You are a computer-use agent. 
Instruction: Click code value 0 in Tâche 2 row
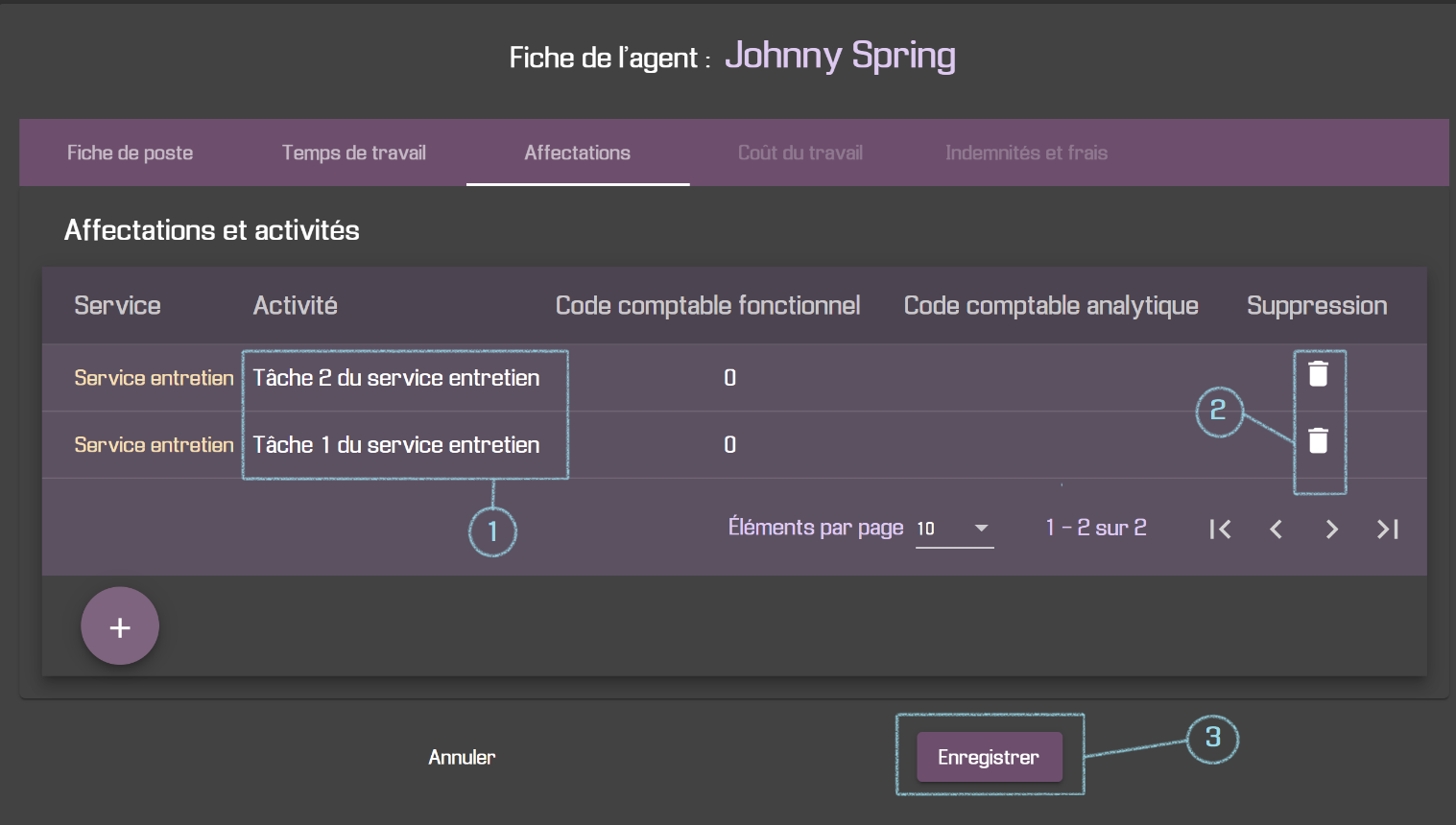729,378
